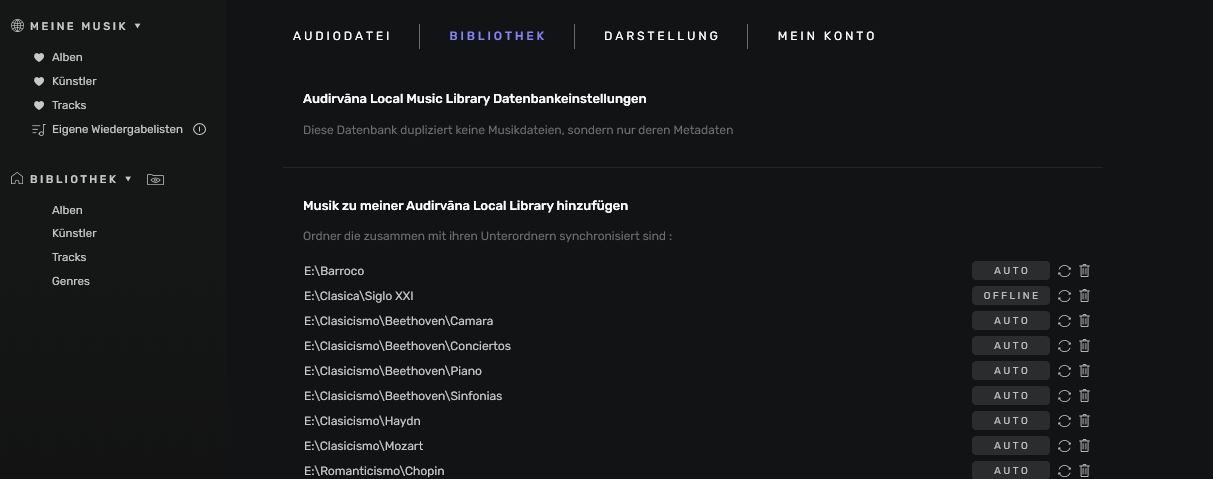The height and width of the screenshot is (479, 1213).
Task: Select the E:\Clasica\Siglo XXI path text
Action: [359, 296]
